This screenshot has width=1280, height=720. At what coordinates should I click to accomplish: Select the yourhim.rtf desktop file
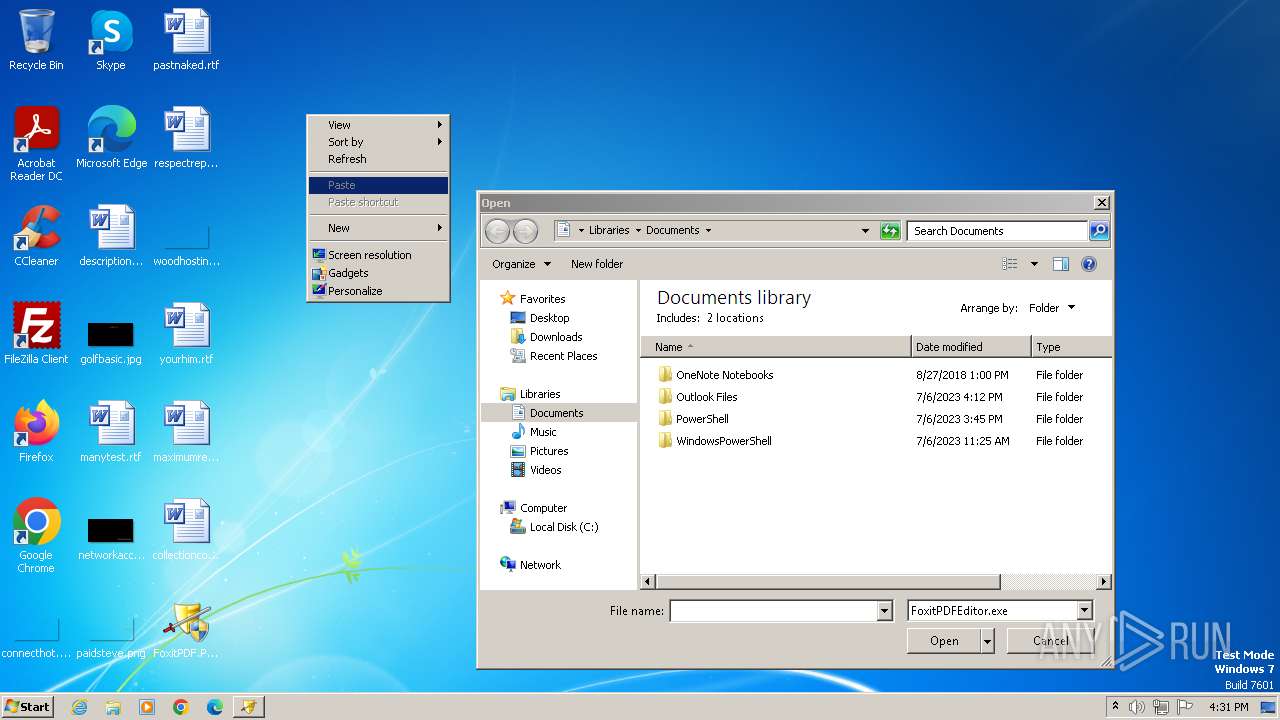(x=186, y=334)
